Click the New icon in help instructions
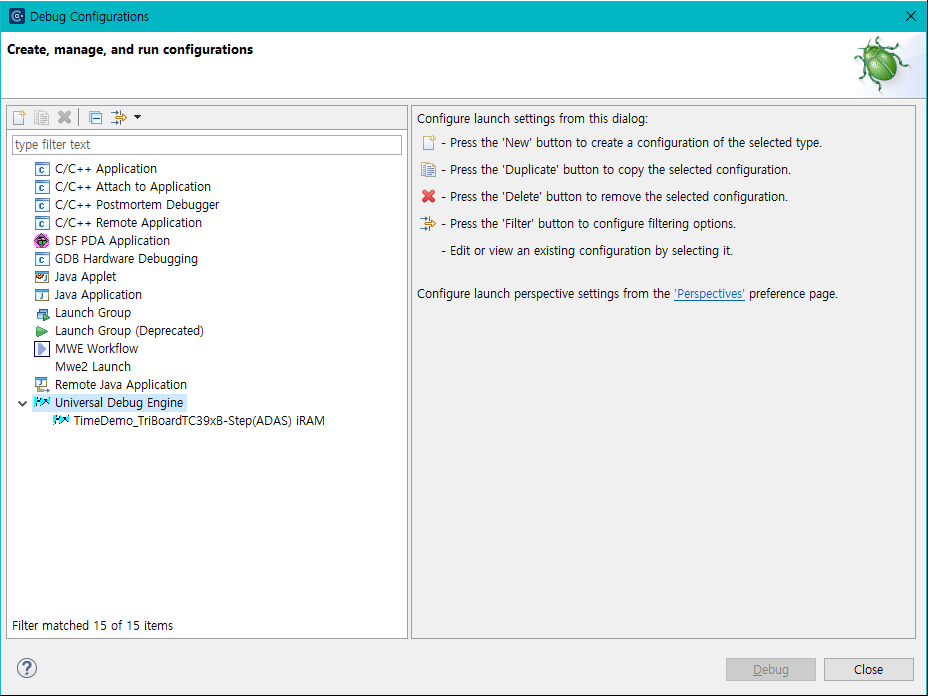The image size is (928, 696). click(x=428, y=143)
